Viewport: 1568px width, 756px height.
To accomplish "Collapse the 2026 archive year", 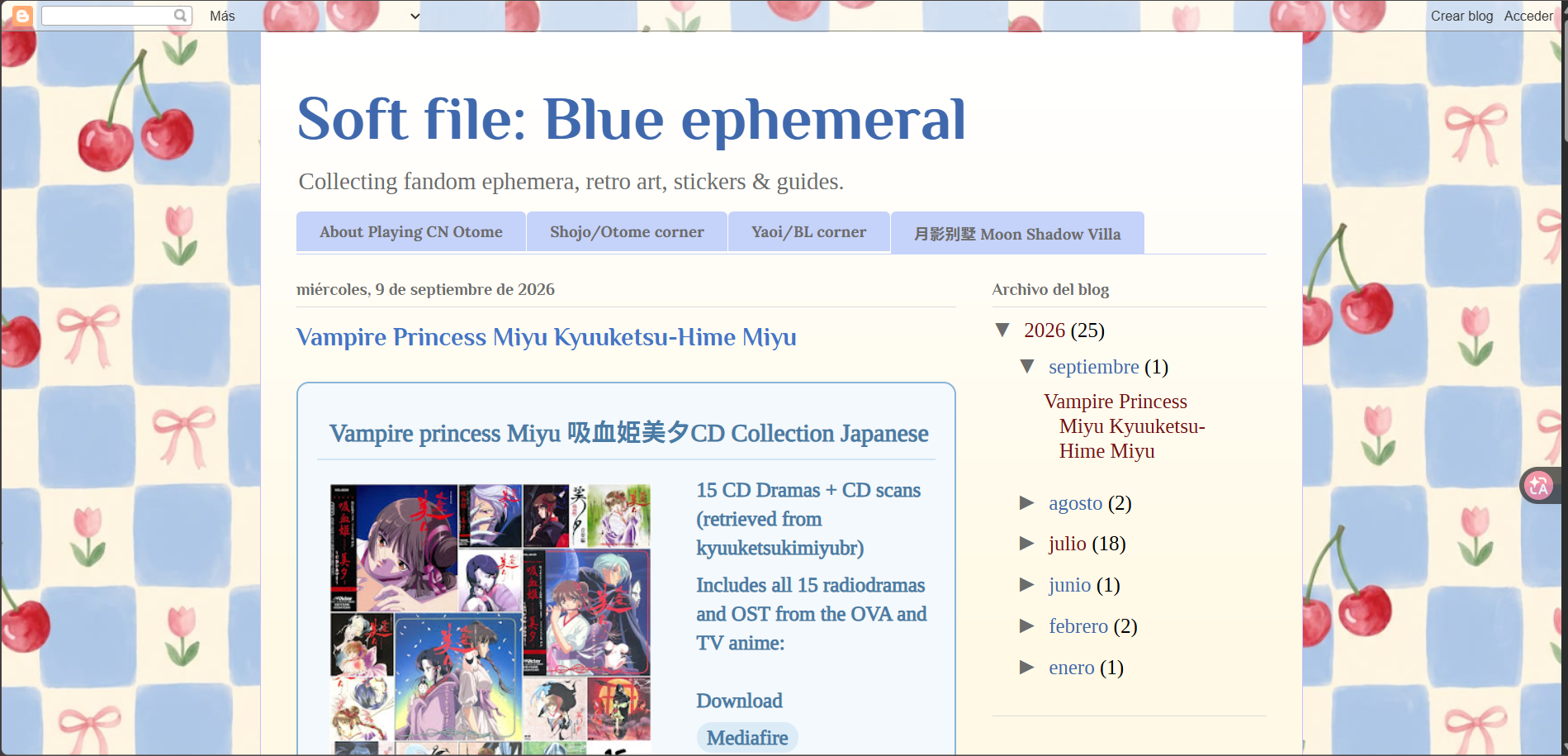I will tap(1003, 330).
